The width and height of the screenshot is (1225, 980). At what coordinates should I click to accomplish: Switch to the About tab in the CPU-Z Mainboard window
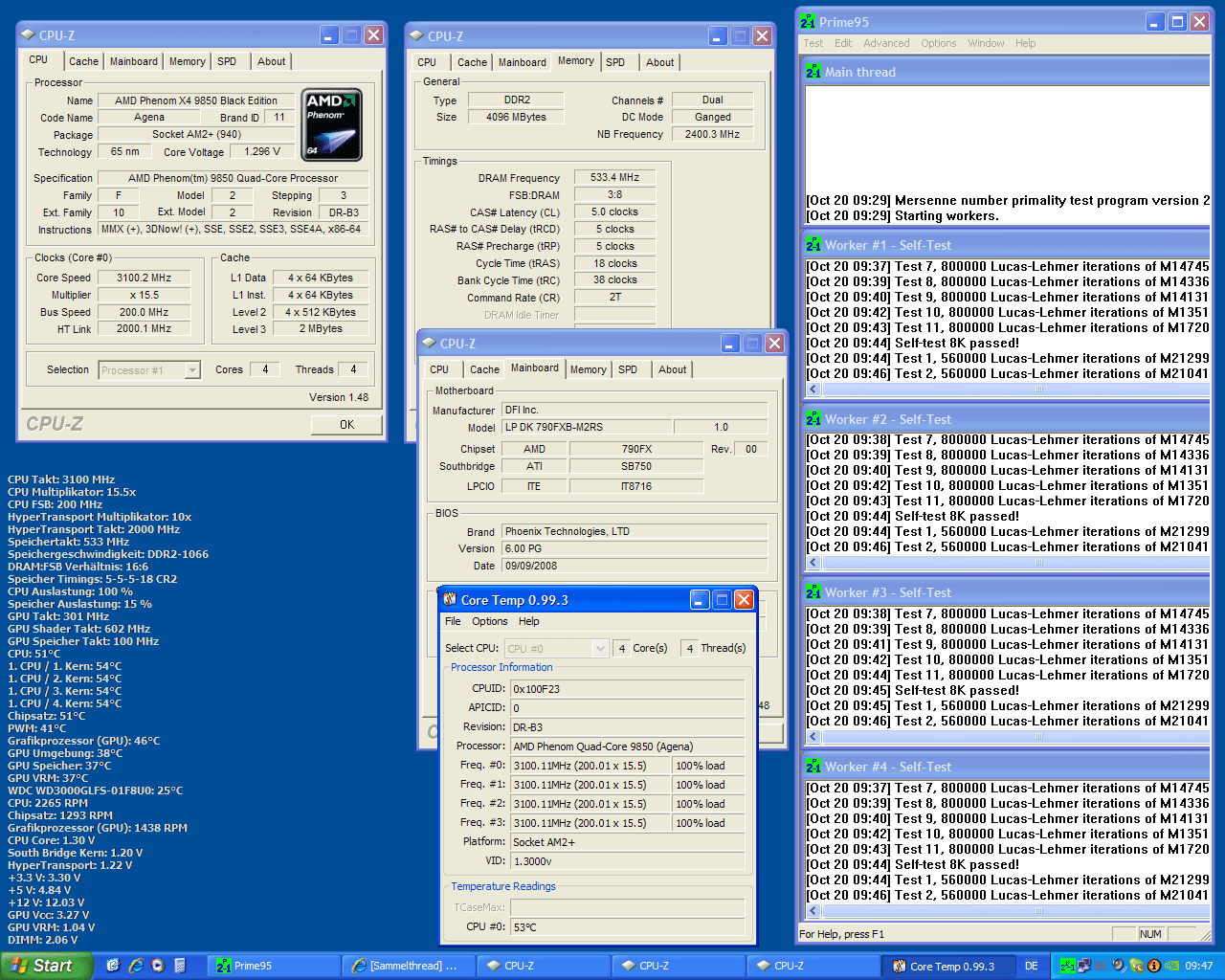672,369
